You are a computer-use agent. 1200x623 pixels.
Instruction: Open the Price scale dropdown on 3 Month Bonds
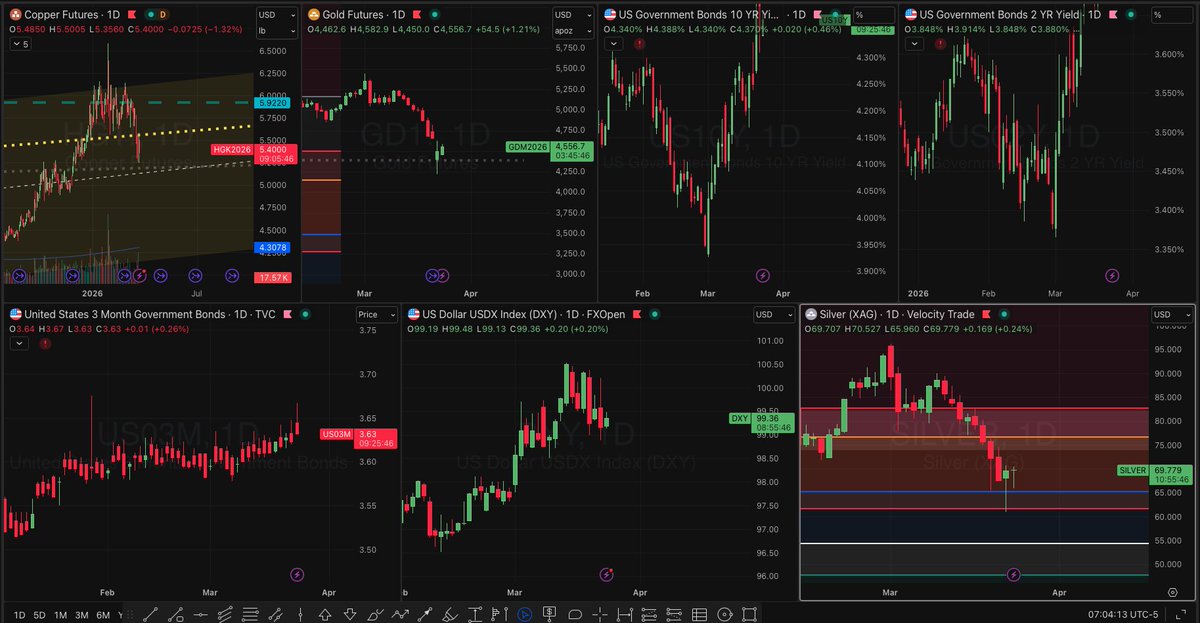[x=377, y=315]
